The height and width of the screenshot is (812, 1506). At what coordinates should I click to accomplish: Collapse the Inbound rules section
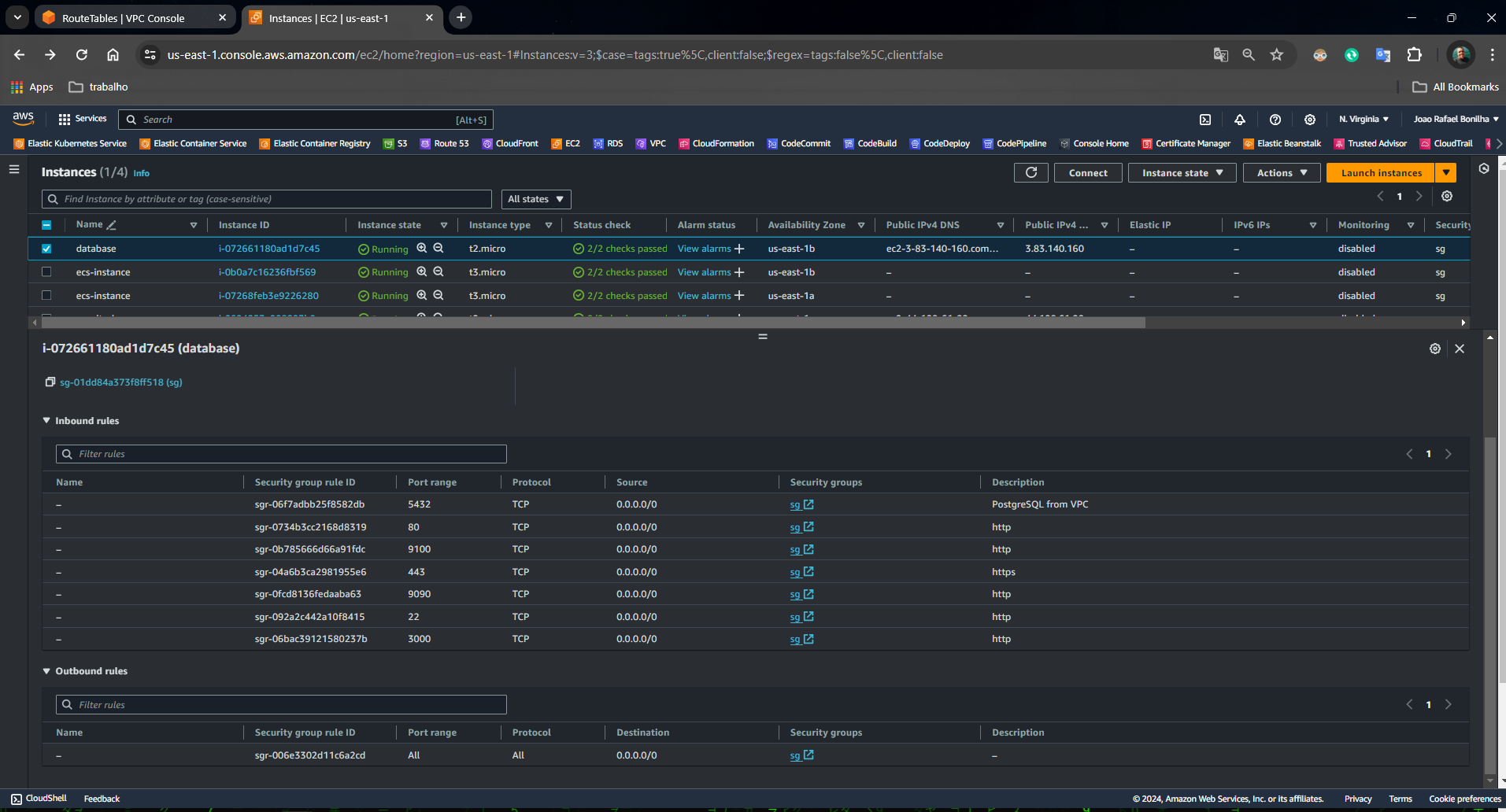46,421
